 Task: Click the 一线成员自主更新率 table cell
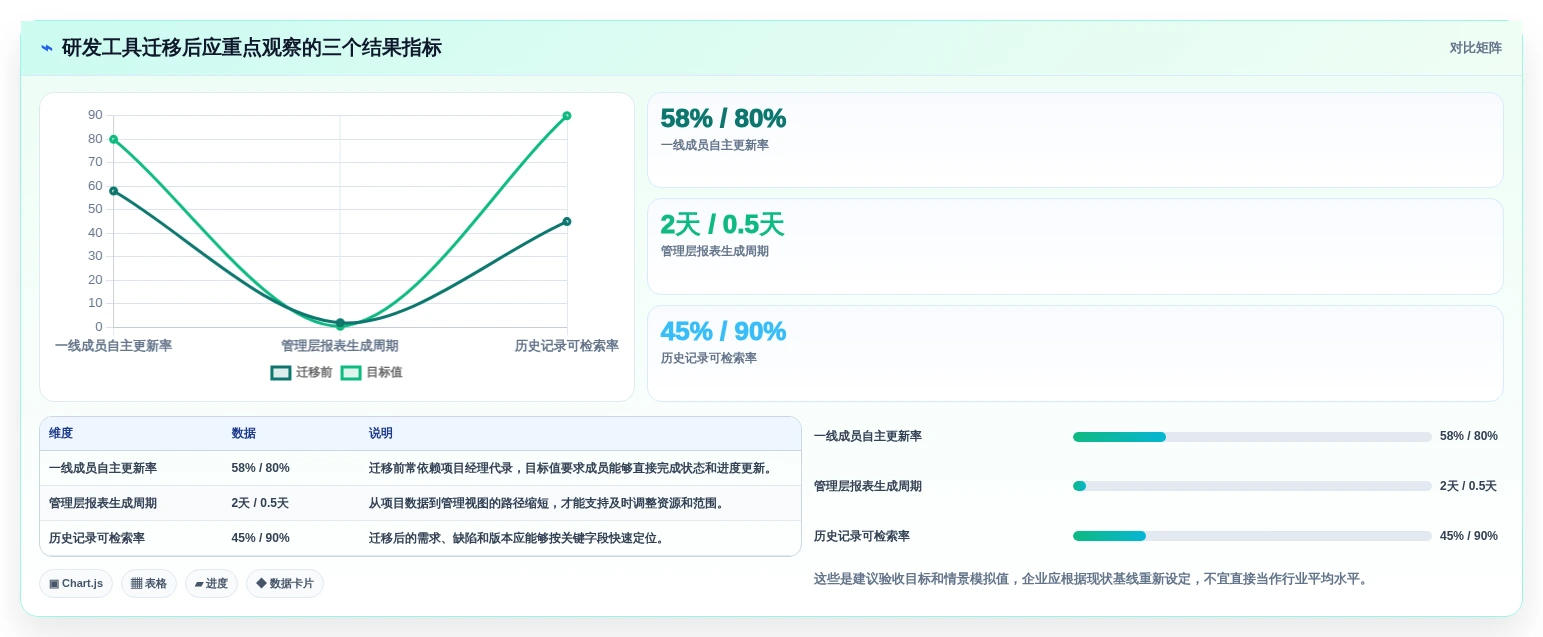click(103, 468)
